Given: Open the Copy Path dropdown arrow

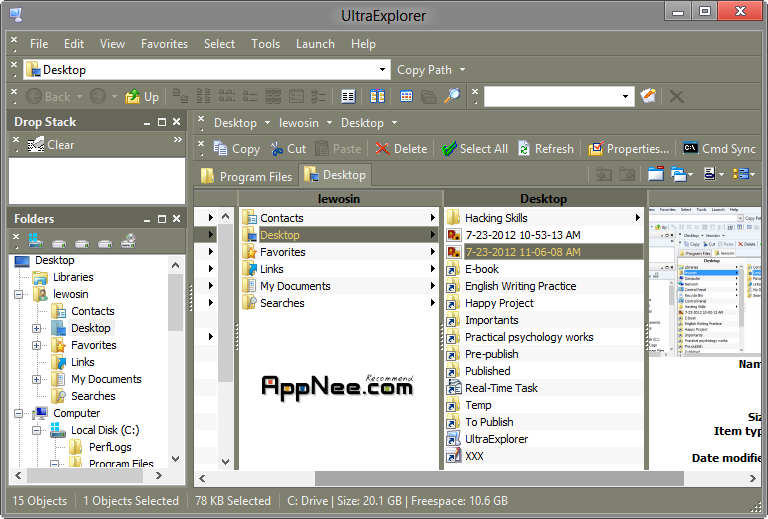Looking at the screenshot, I should click(462, 70).
